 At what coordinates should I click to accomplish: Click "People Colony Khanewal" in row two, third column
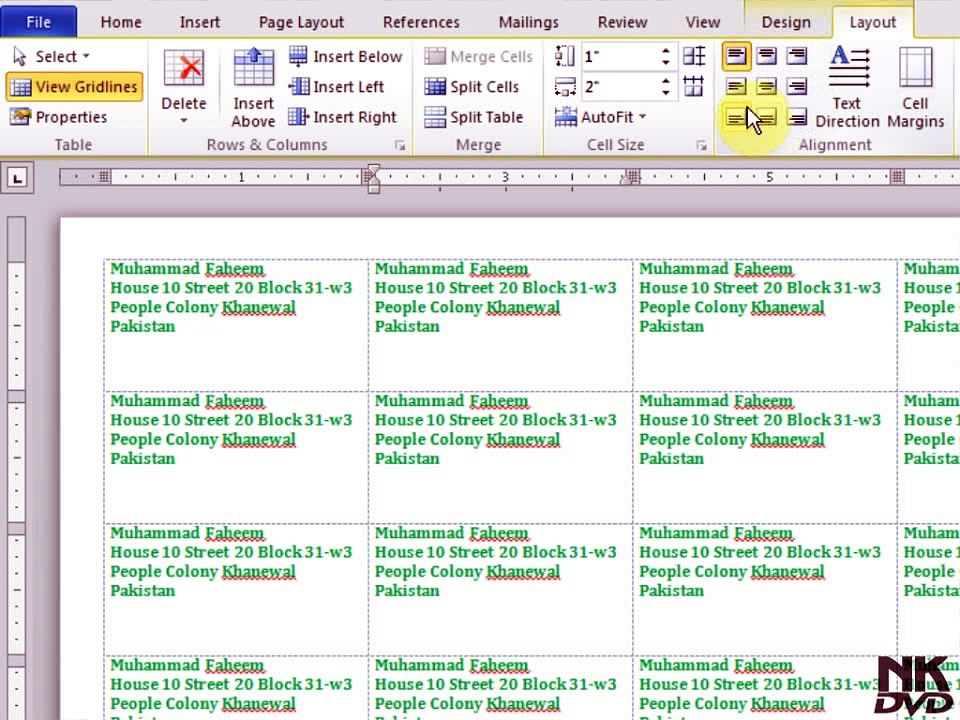click(x=732, y=440)
